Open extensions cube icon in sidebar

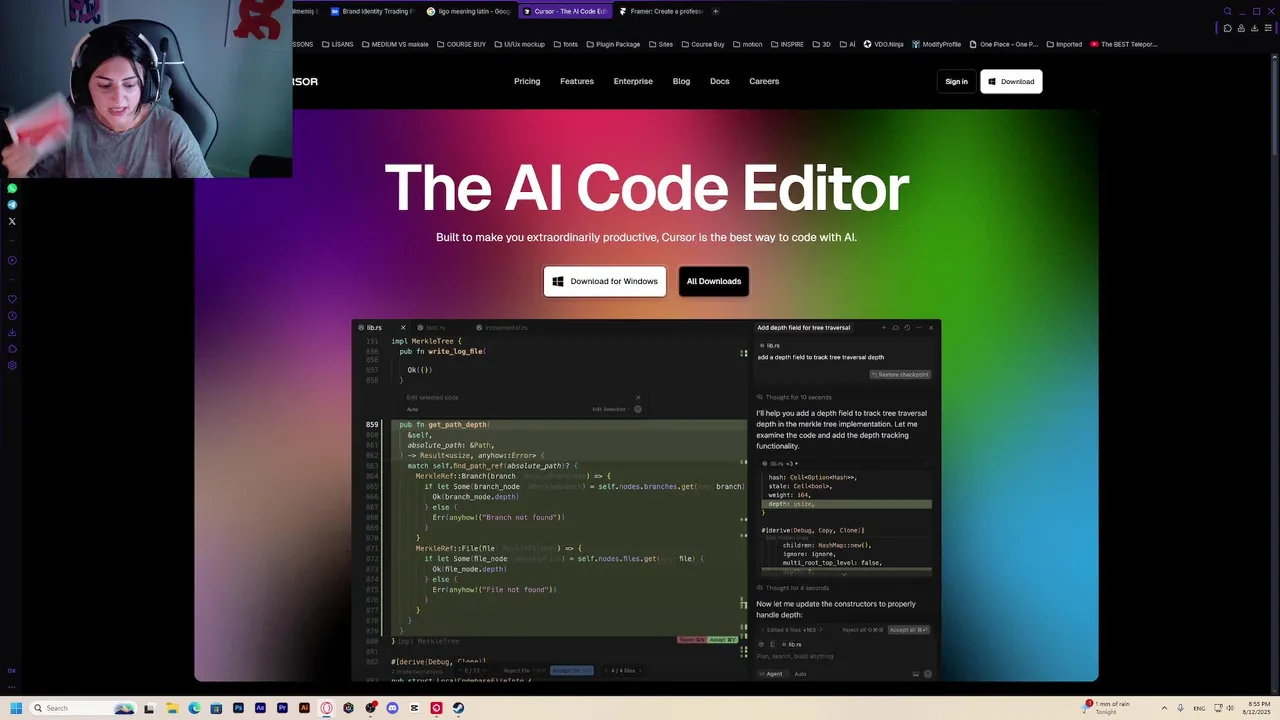[x=12, y=349]
